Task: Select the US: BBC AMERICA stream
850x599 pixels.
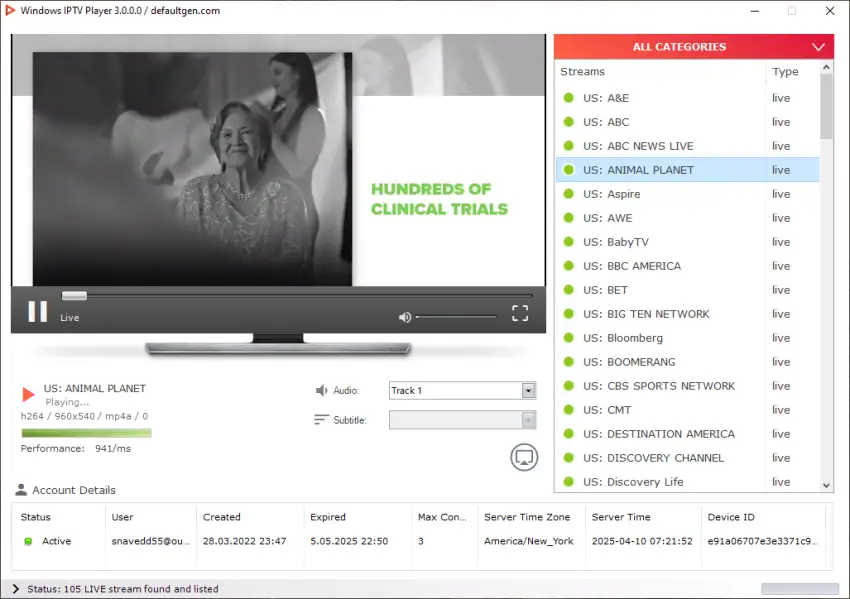Action: [x=687, y=266]
